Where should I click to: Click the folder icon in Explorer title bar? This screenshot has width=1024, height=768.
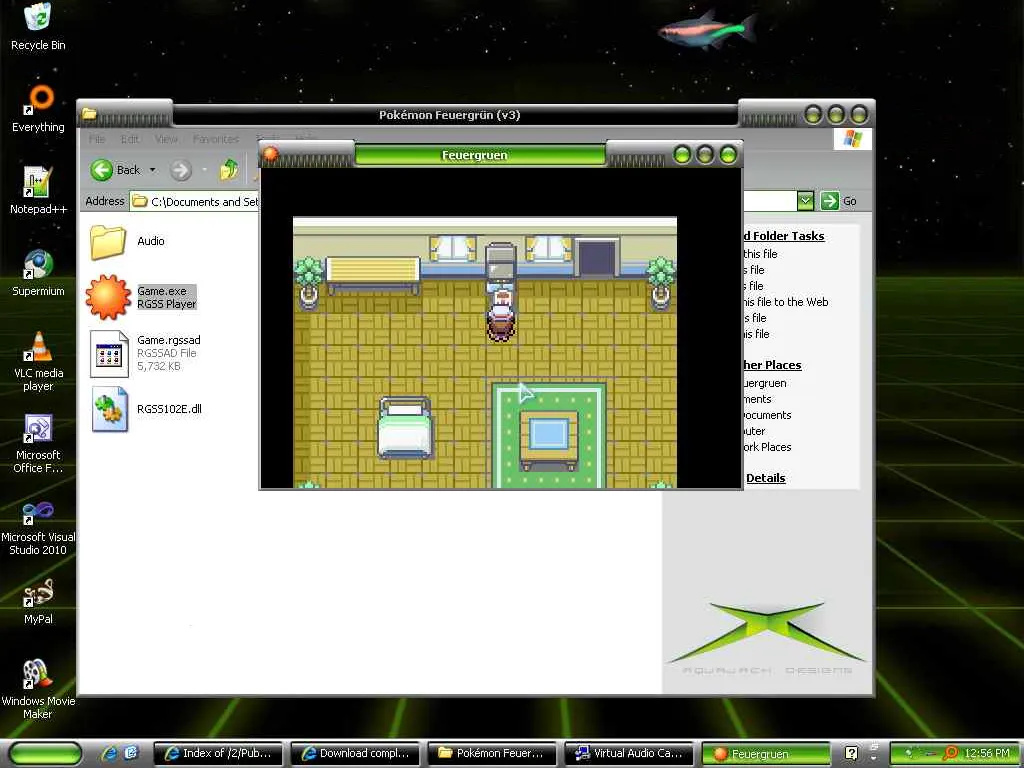pyautogui.click(x=89, y=114)
